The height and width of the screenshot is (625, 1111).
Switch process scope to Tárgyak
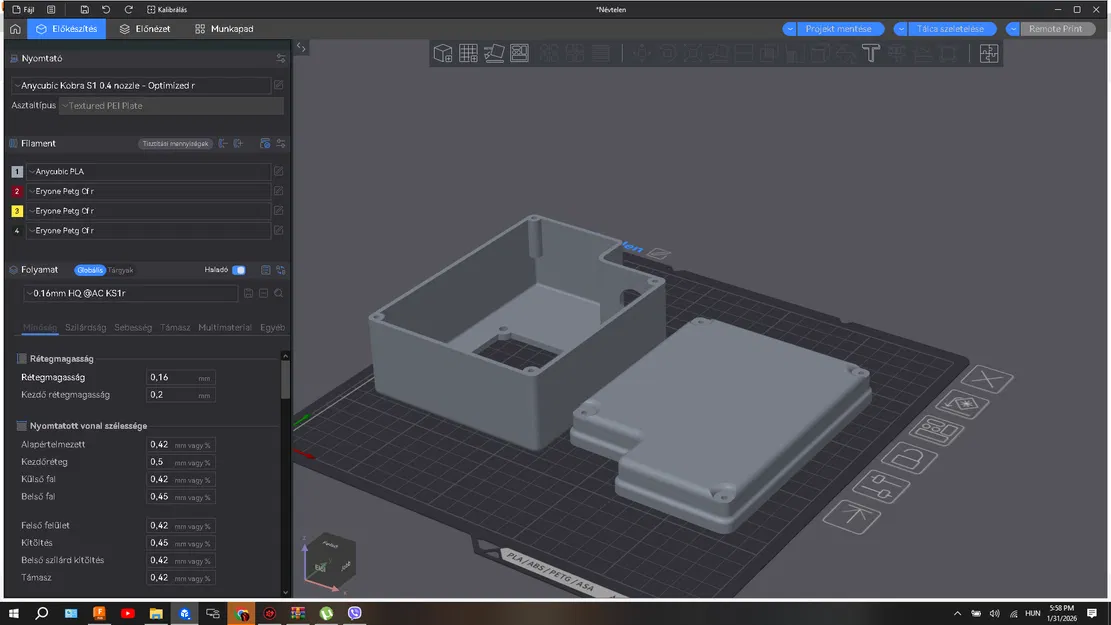coord(120,270)
